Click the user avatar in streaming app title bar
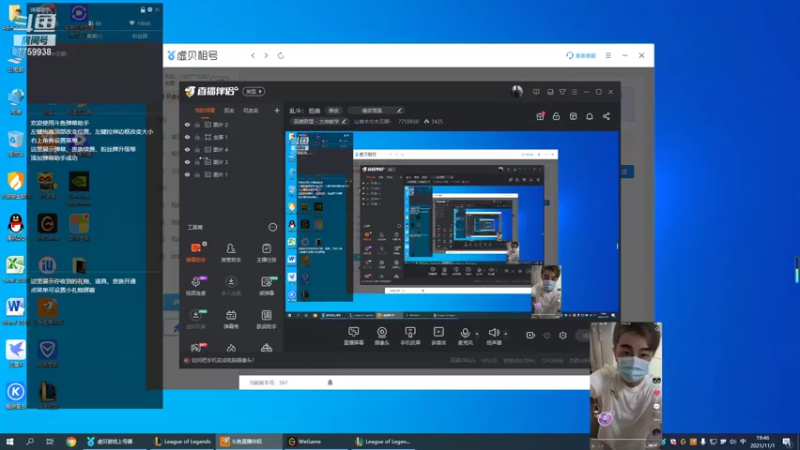The width and height of the screenshot is (800, 450). coord(517,91)
